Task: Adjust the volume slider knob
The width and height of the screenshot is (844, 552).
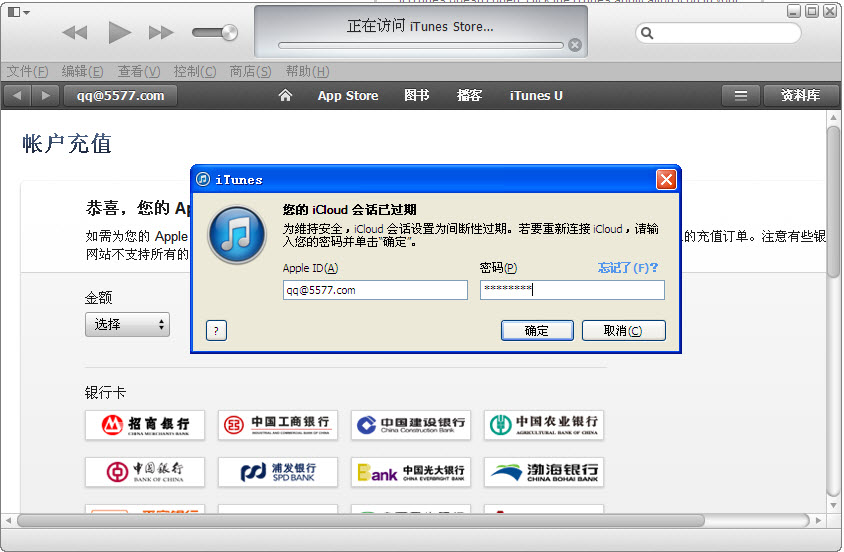Action: [x=229, y=33]
